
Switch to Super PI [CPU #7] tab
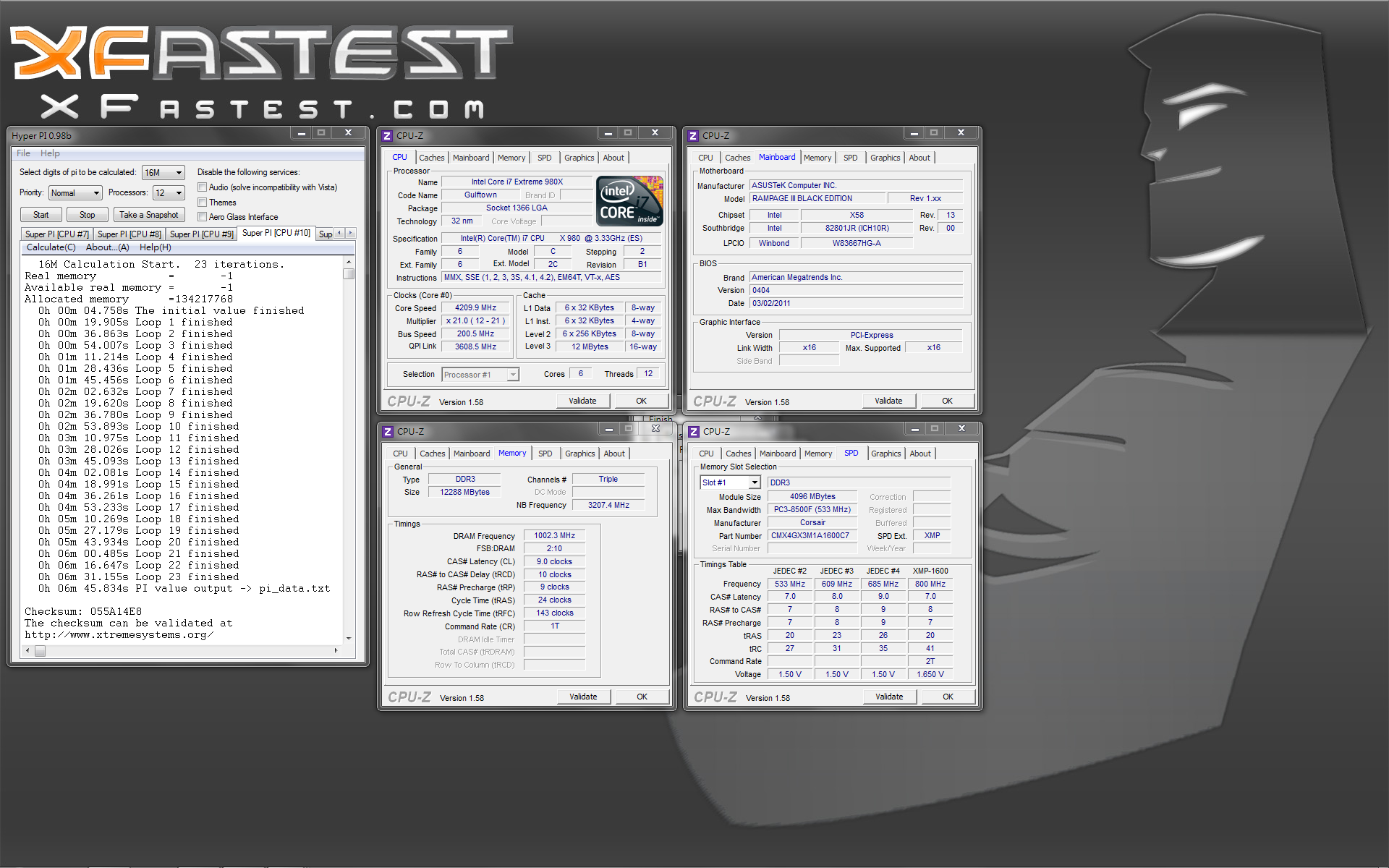[56, 234]
